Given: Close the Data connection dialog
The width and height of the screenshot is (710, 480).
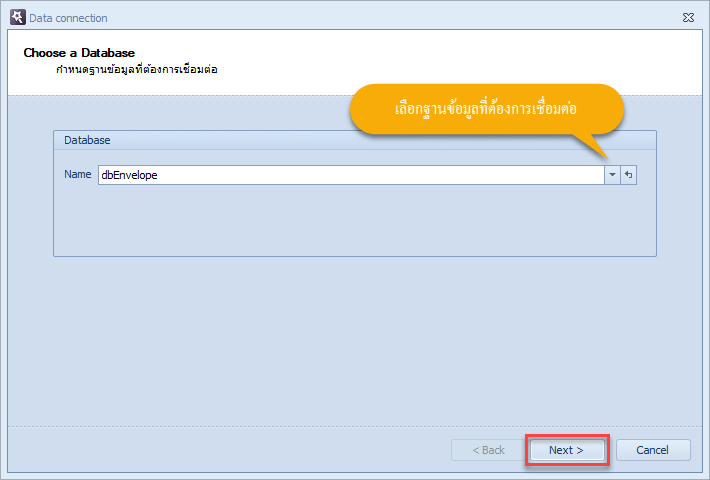Looking at the screenshot, I should [x=688, y=18].
